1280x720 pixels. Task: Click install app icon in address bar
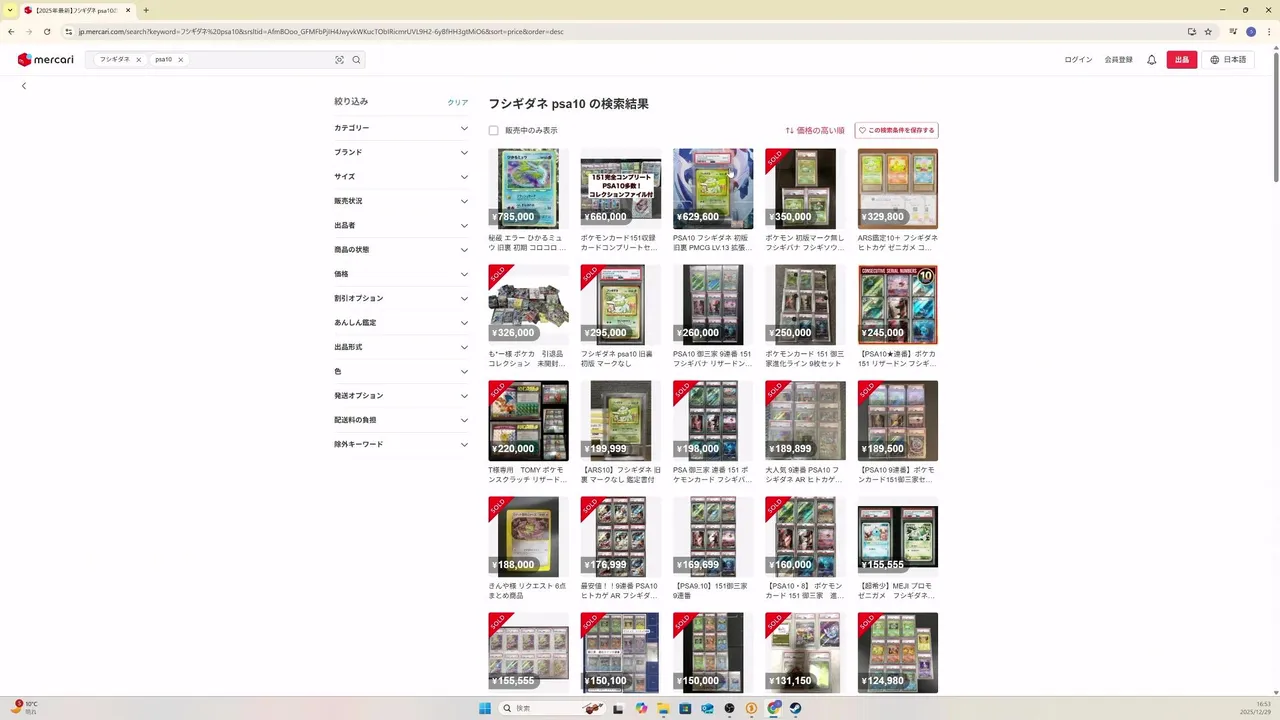pos(1191,31)
